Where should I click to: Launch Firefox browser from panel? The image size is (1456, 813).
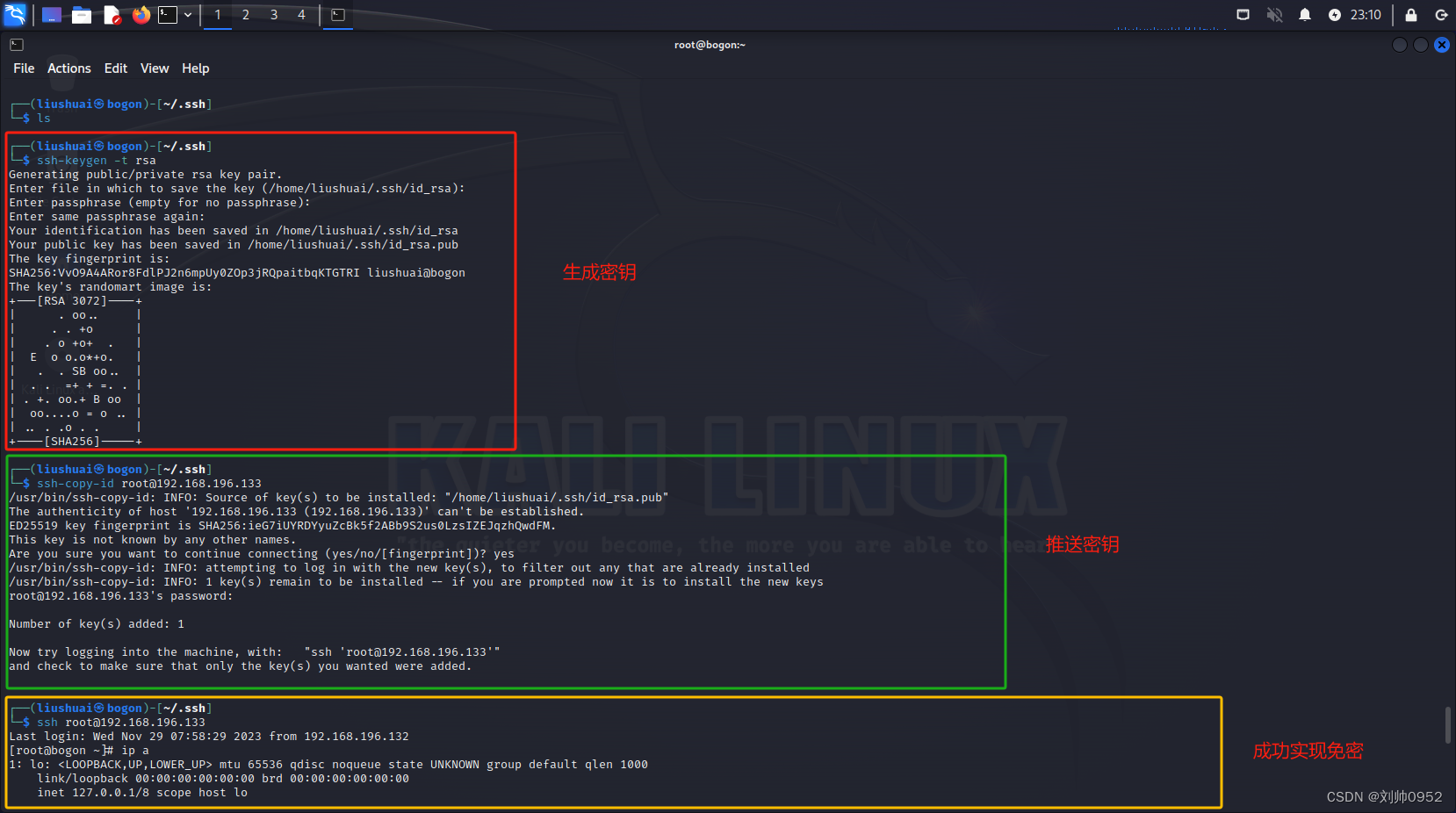click(141, 15)
